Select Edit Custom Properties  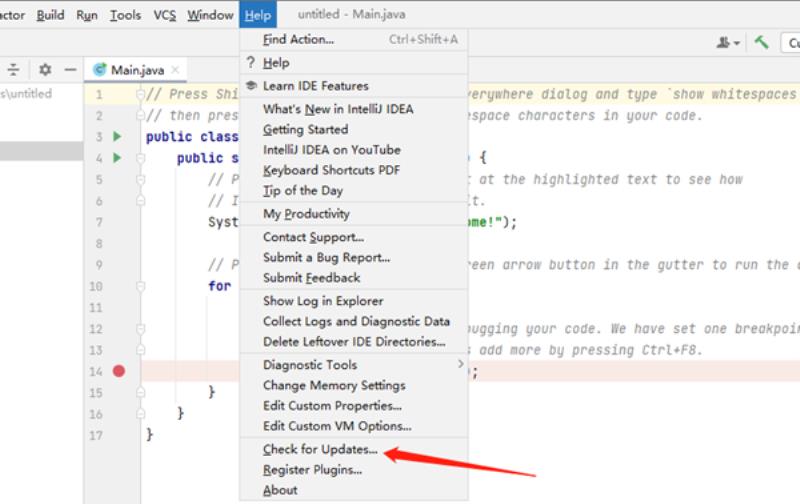(x=354, y=406)
